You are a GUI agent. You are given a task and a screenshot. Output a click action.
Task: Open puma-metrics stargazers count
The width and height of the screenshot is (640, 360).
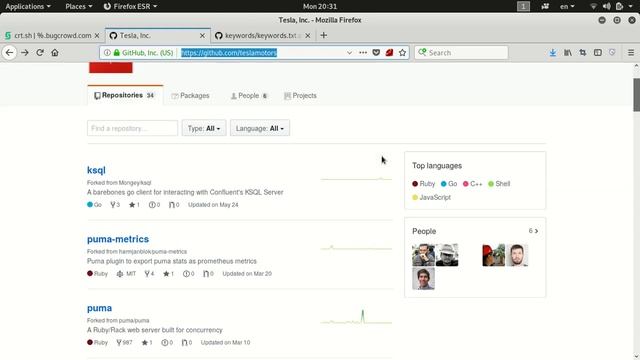(x=169, y=274)
